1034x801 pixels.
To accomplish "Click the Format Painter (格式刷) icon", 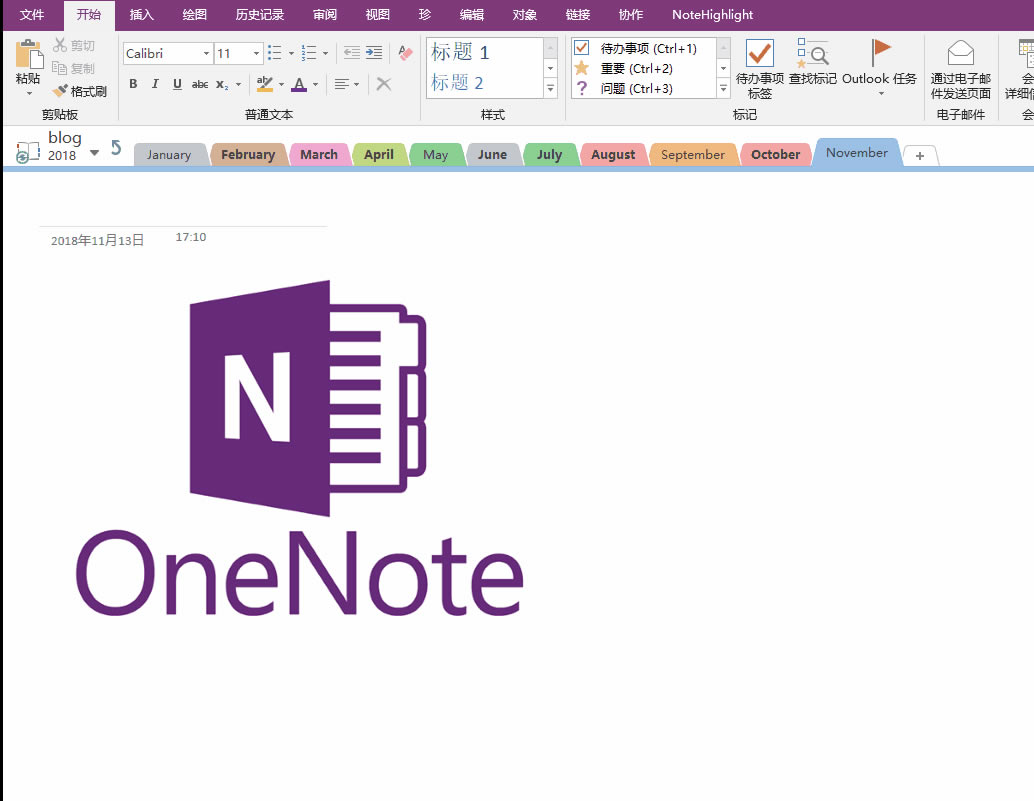I will (58, 90).
